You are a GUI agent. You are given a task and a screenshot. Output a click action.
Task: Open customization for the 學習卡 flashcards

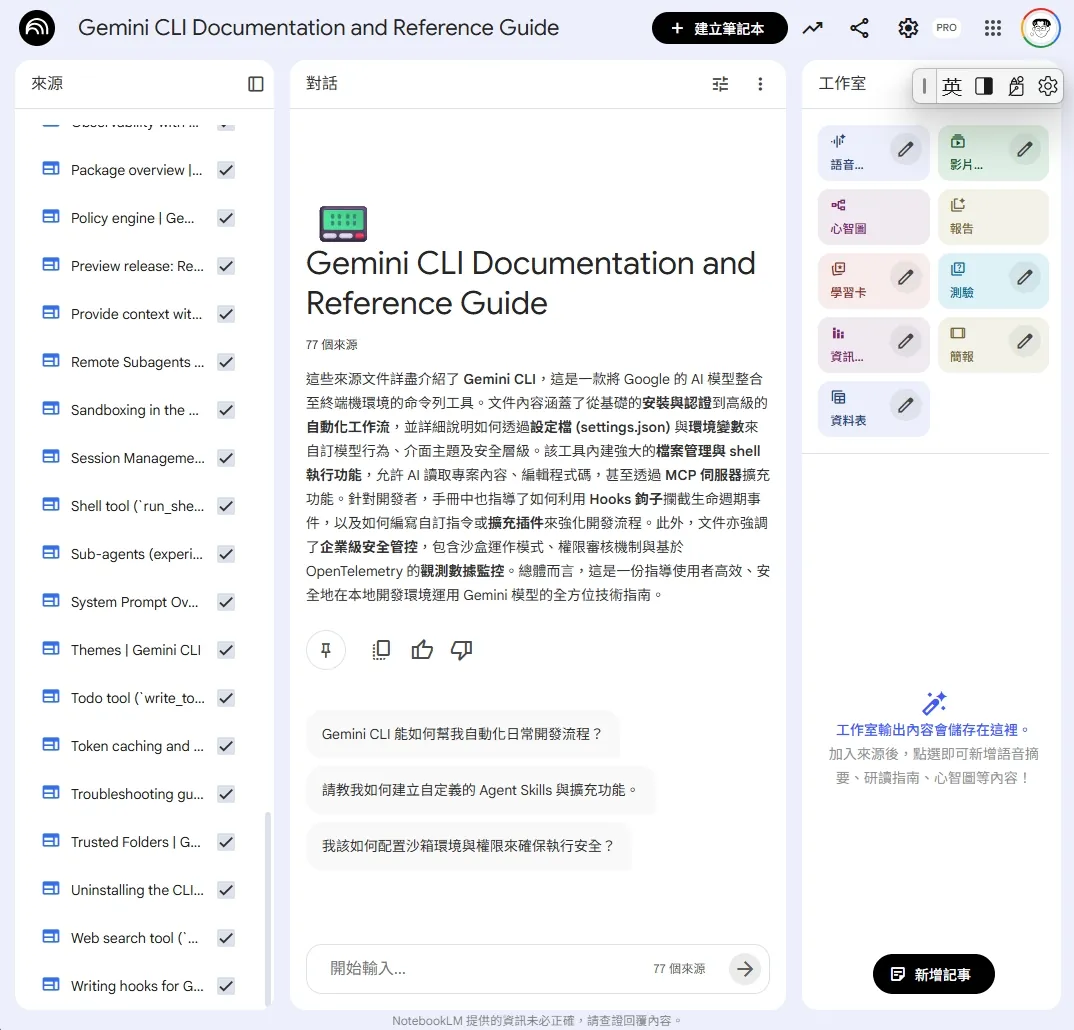905,277
